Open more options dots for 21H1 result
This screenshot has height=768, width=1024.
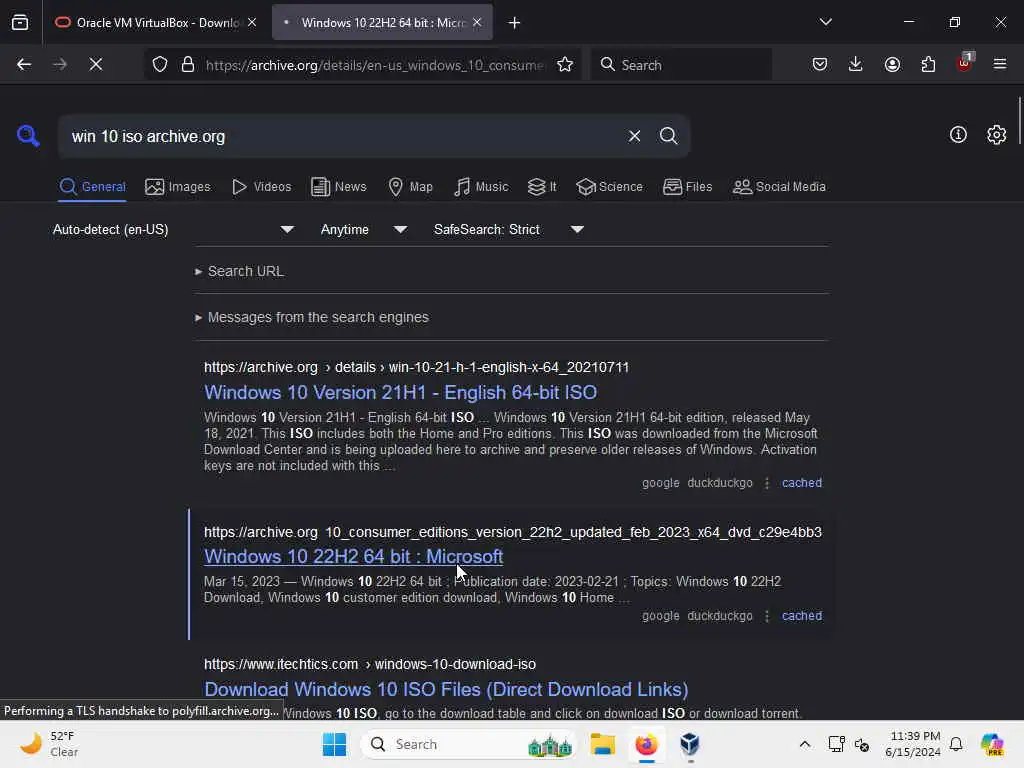point(767,483)
